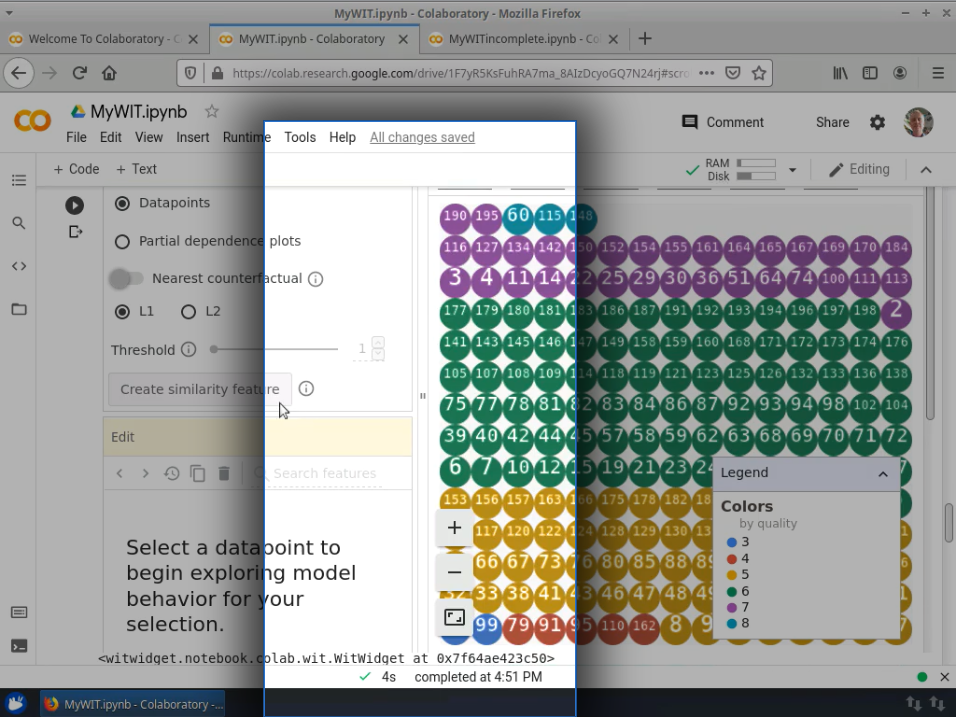Click the cell output actions icon
The height and width of the screenshot is (717, 956).
[75, 232]
